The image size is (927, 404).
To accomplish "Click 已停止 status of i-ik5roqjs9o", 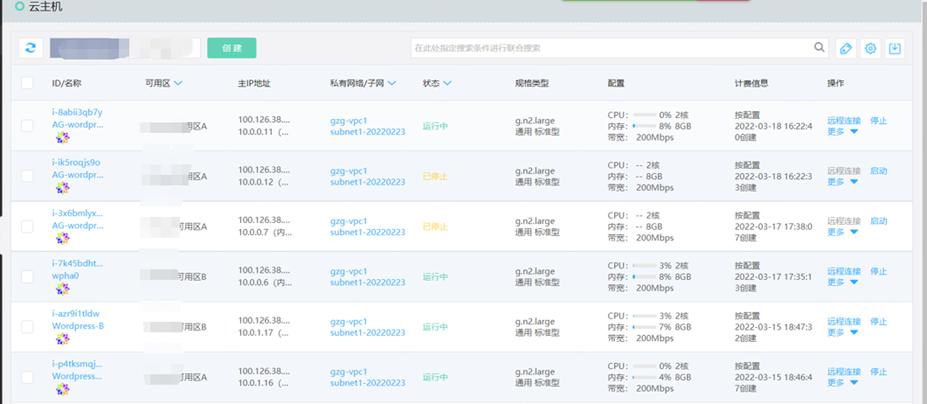I will click(x=435, y=176).
